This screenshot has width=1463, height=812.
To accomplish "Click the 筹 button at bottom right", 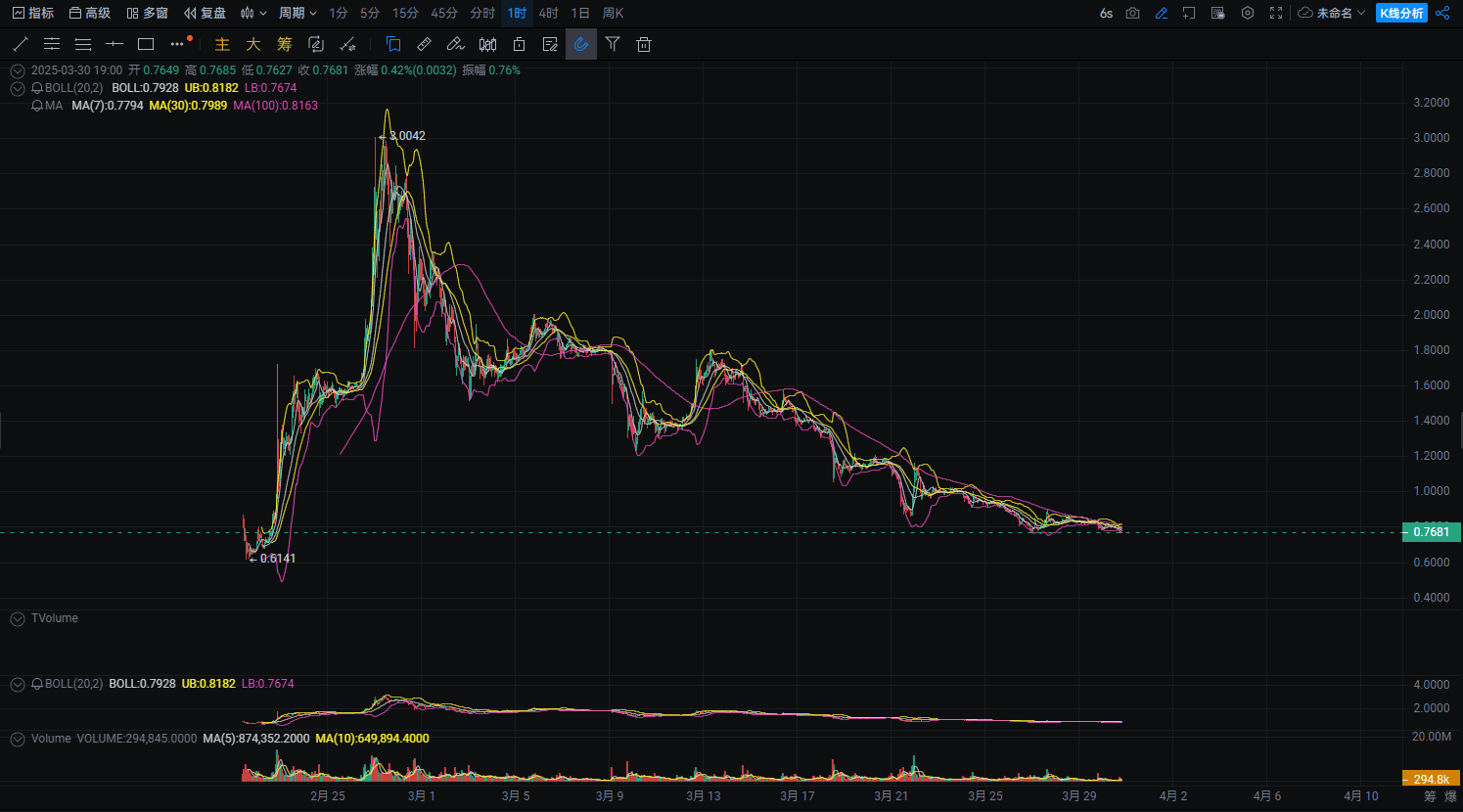I will [x=1430, y=796].
